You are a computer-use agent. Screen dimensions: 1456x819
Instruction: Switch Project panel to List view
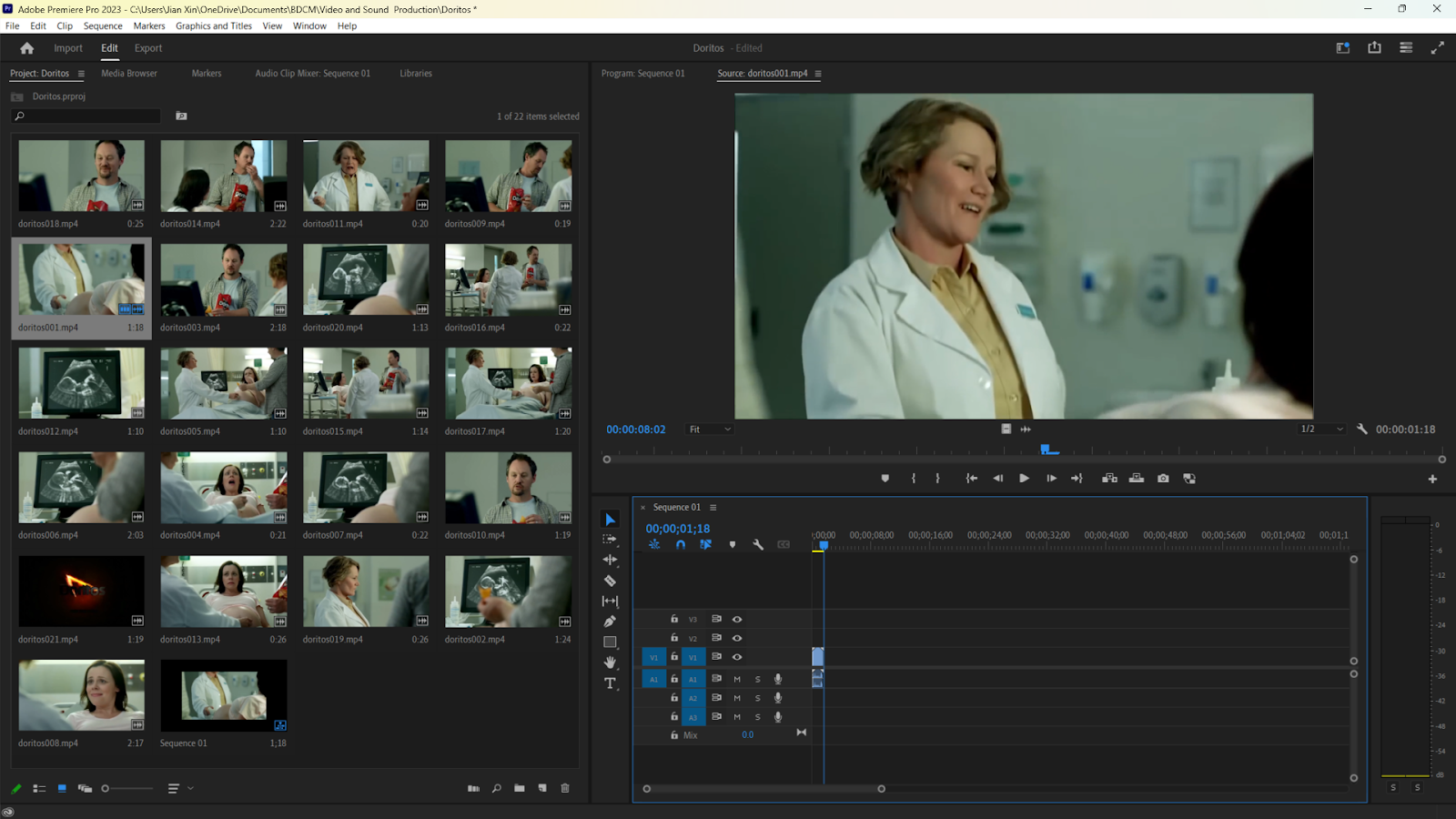[39, 788]
